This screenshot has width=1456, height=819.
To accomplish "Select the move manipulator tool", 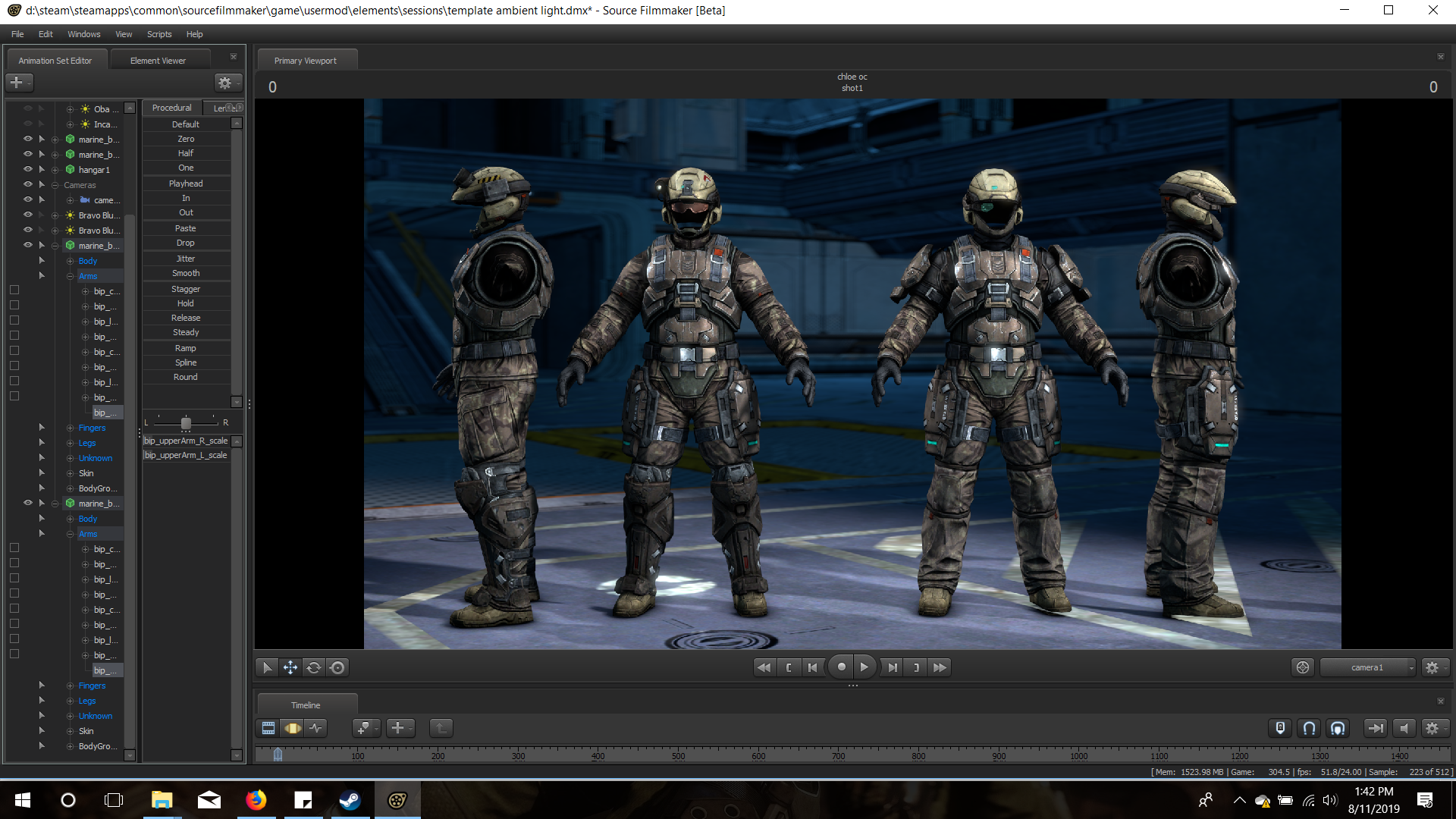I will (290, 667).
